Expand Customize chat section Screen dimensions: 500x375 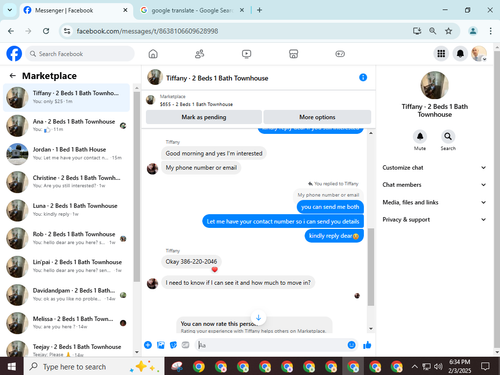[434, 168]
